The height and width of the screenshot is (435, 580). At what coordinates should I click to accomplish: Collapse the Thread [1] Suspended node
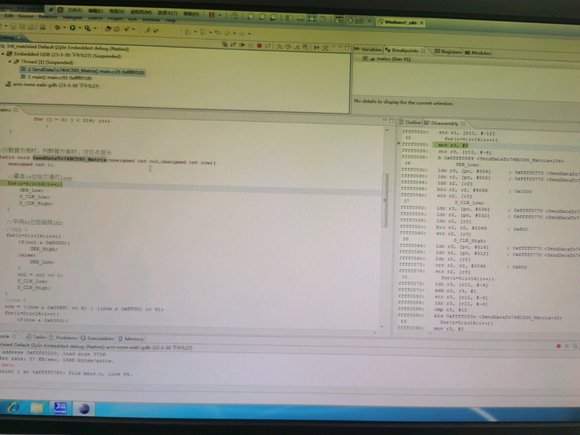coord(10,62)
